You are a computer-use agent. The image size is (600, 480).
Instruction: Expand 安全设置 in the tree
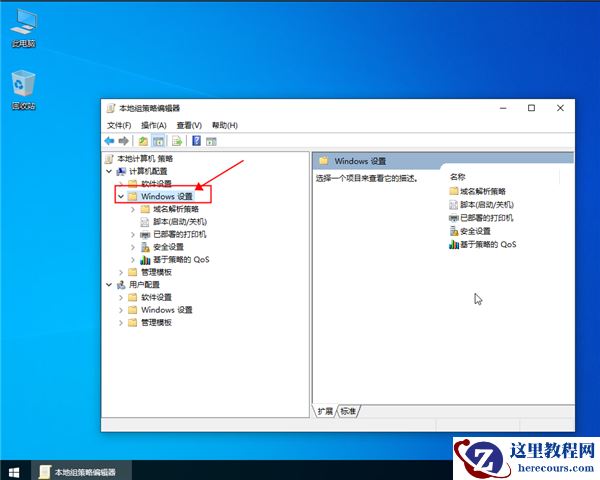click(133, 247)
